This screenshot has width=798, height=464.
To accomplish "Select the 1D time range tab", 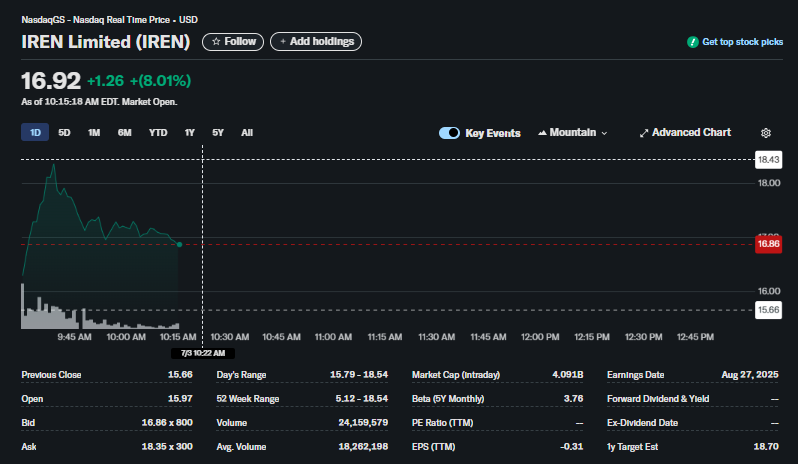I will point(35,132).
